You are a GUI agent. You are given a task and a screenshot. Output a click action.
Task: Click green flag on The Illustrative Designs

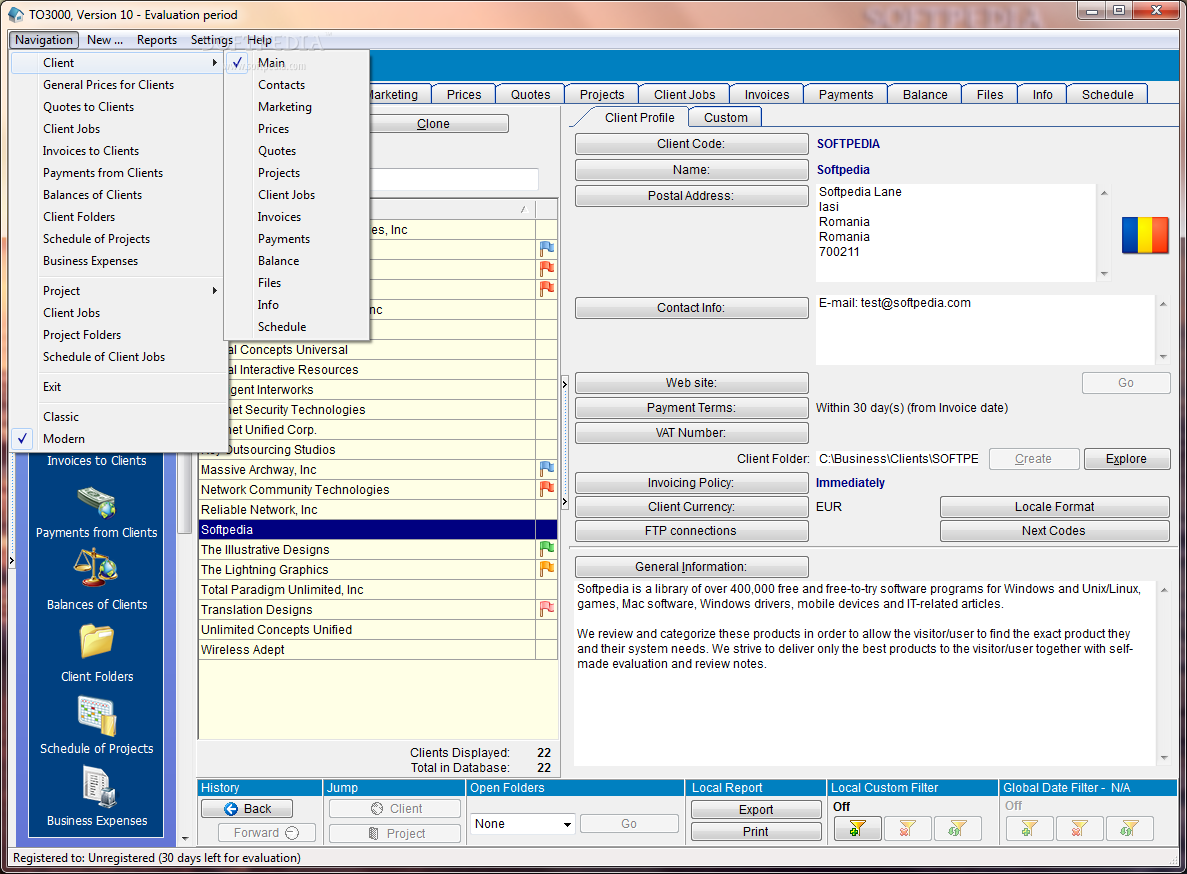(x=547, y=549)
